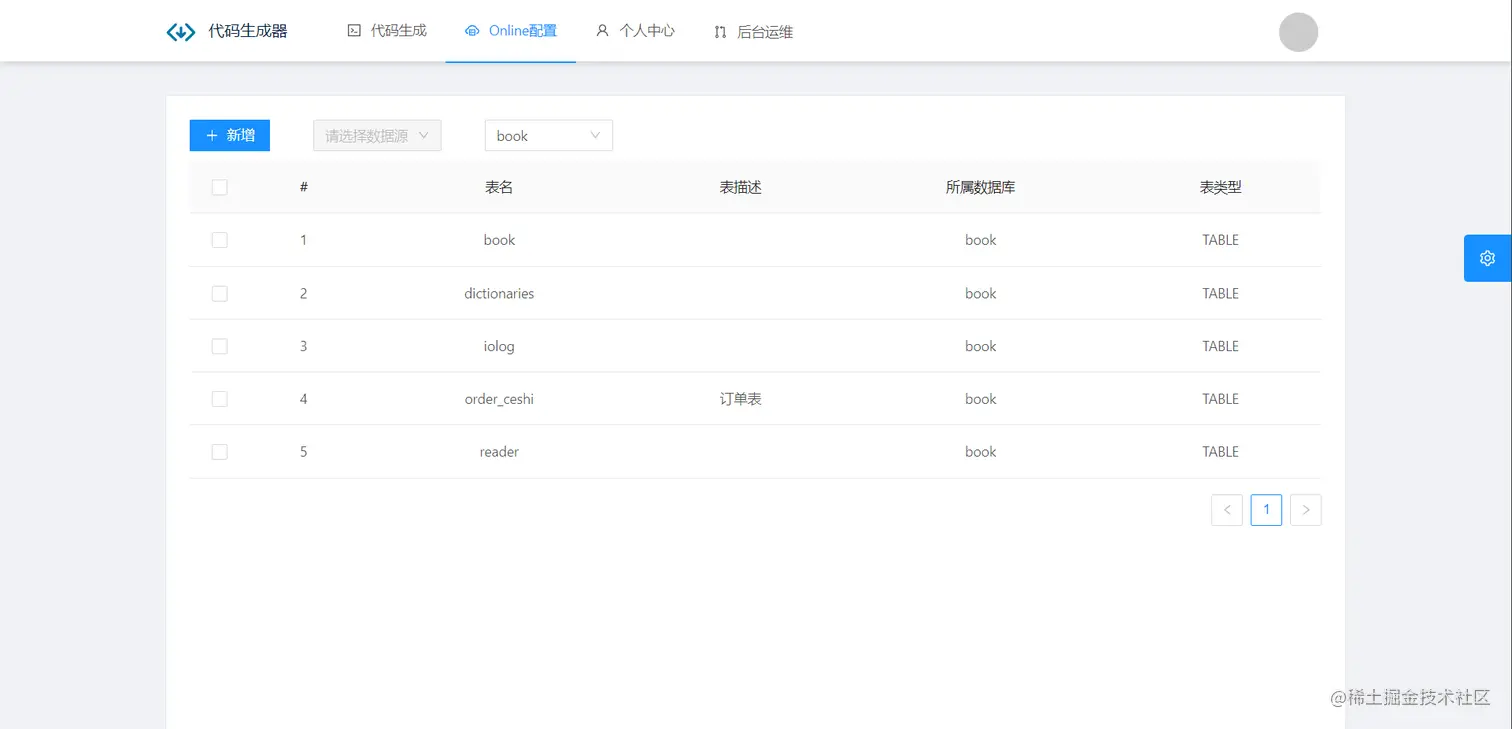Click TABLE type in the iolog row
Screen dimensions: 1512x729
pos(1221,346)
